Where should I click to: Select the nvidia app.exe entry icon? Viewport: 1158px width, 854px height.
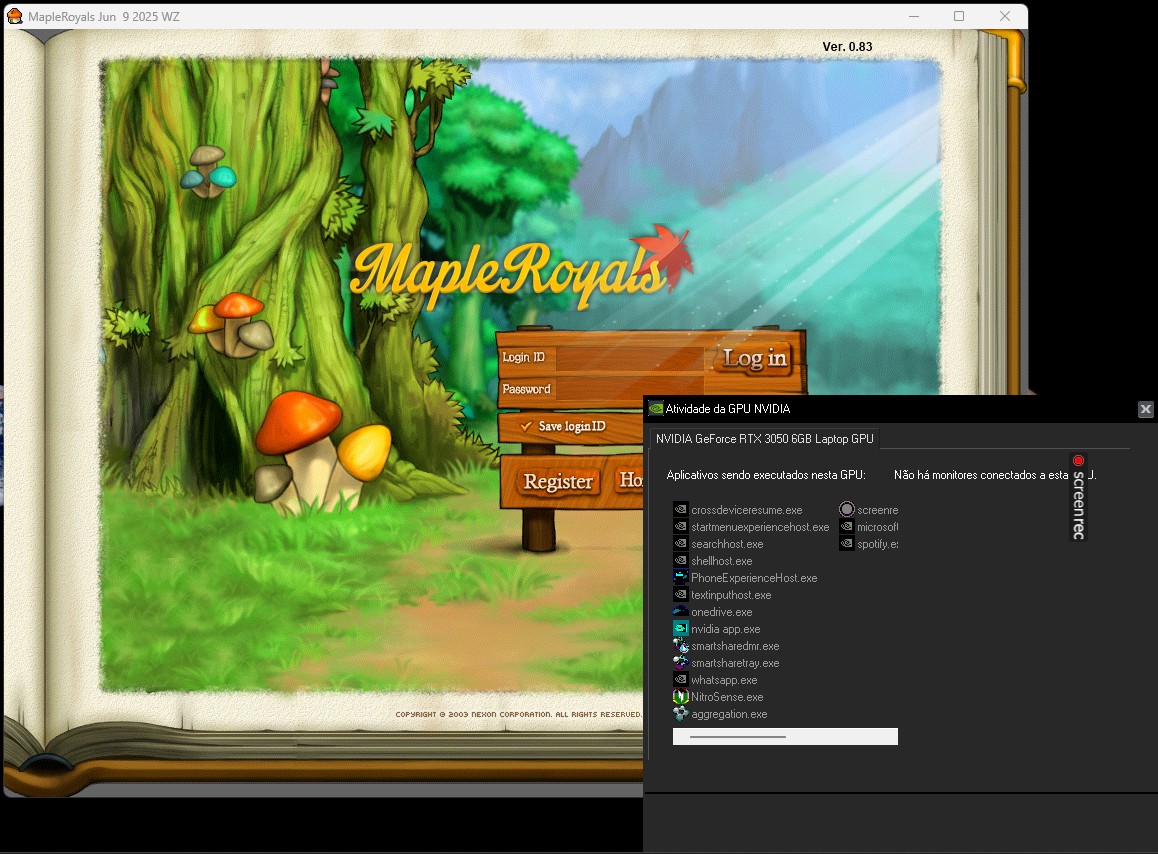pyautogui.click(x=679, y=629)
